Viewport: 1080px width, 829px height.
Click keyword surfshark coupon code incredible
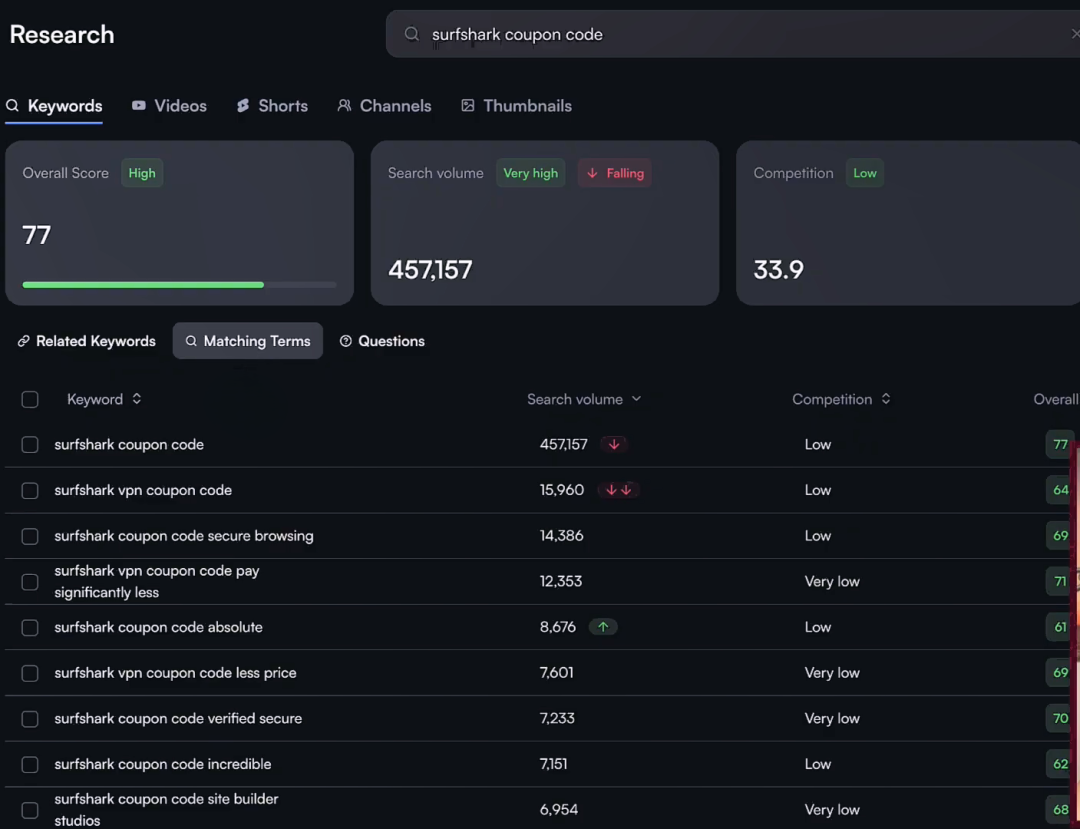click(x=163, y=764)
